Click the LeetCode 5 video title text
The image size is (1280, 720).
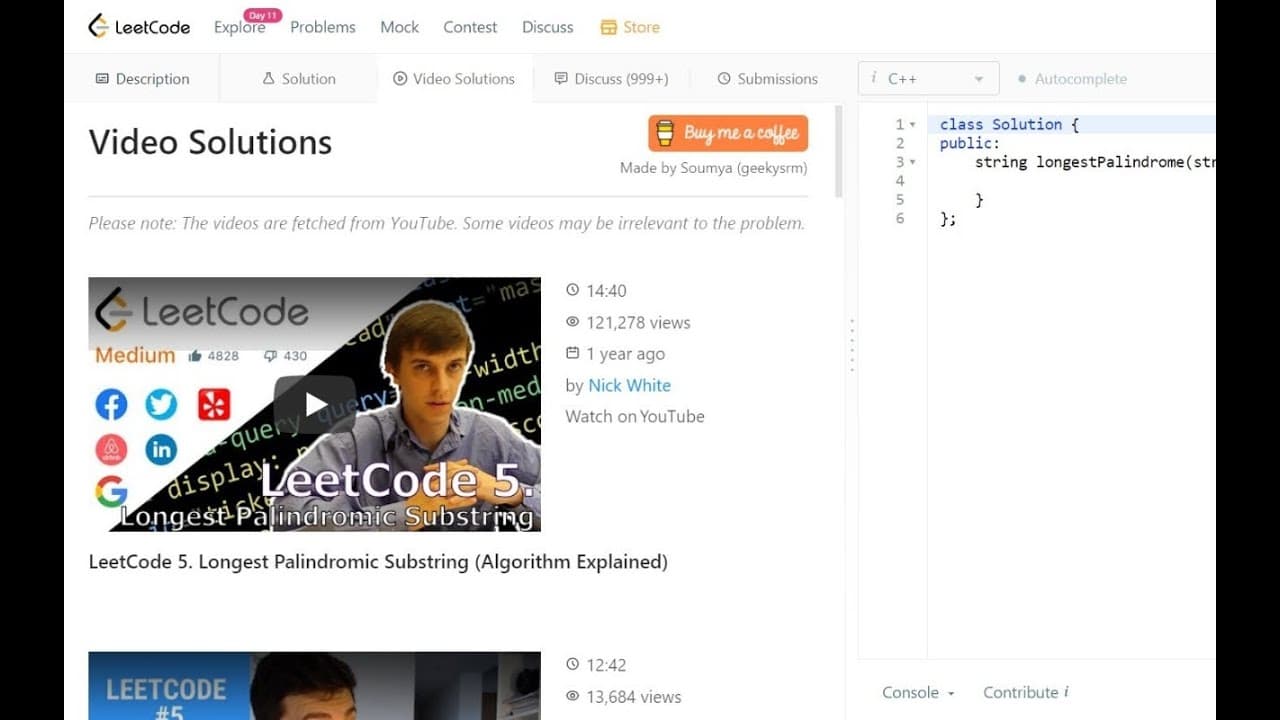click(378, 562)
